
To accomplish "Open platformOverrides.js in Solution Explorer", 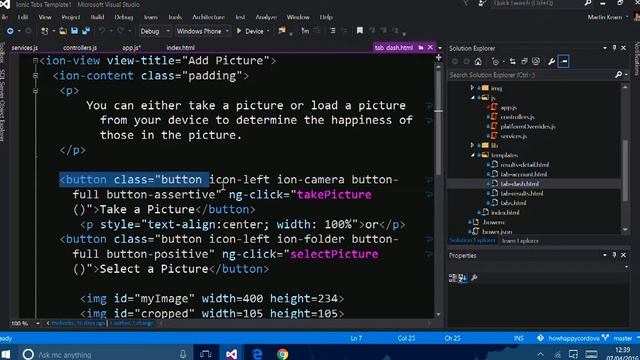I will pyautogui.click(x=528, y=127).
